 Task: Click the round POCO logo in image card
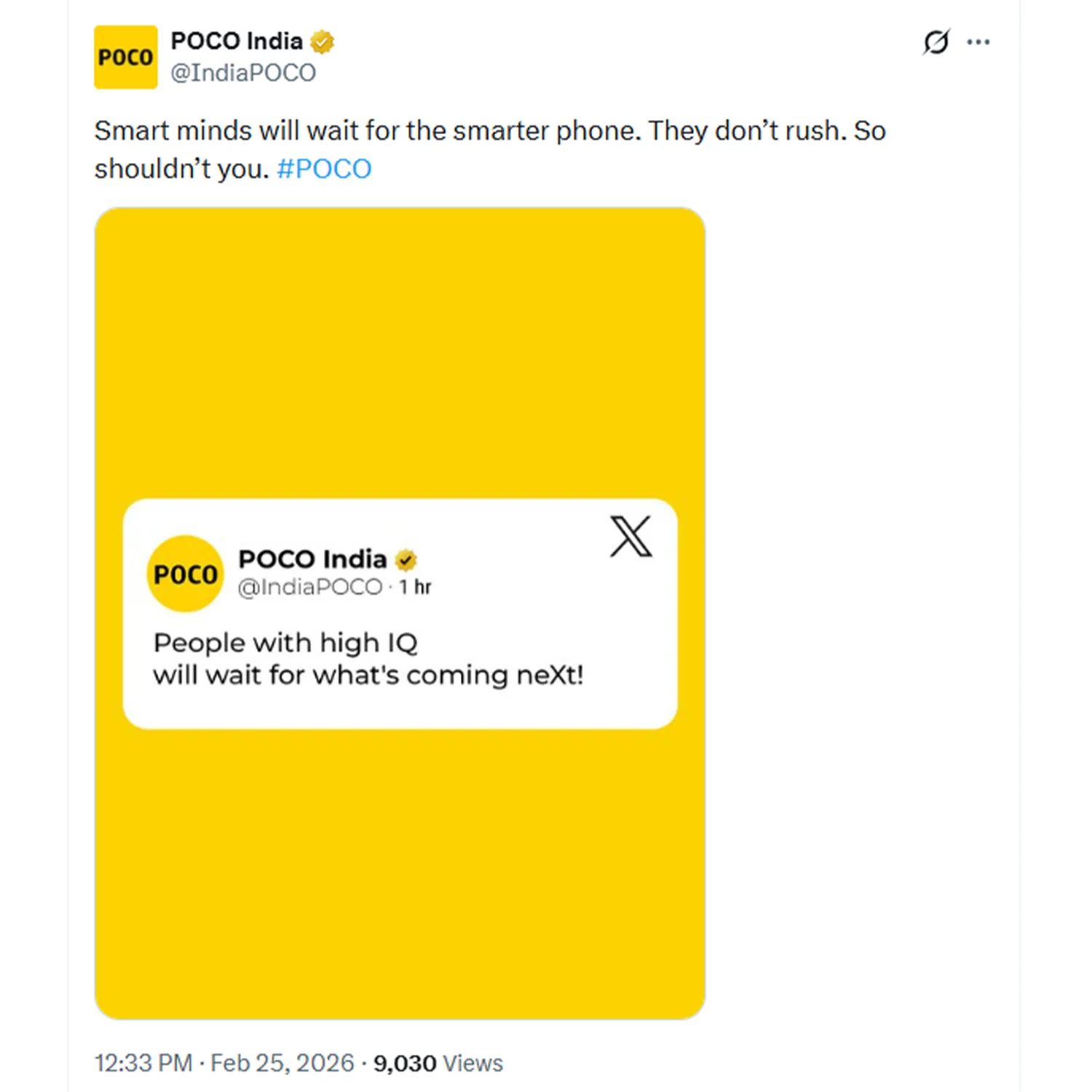tap(185, 574)
